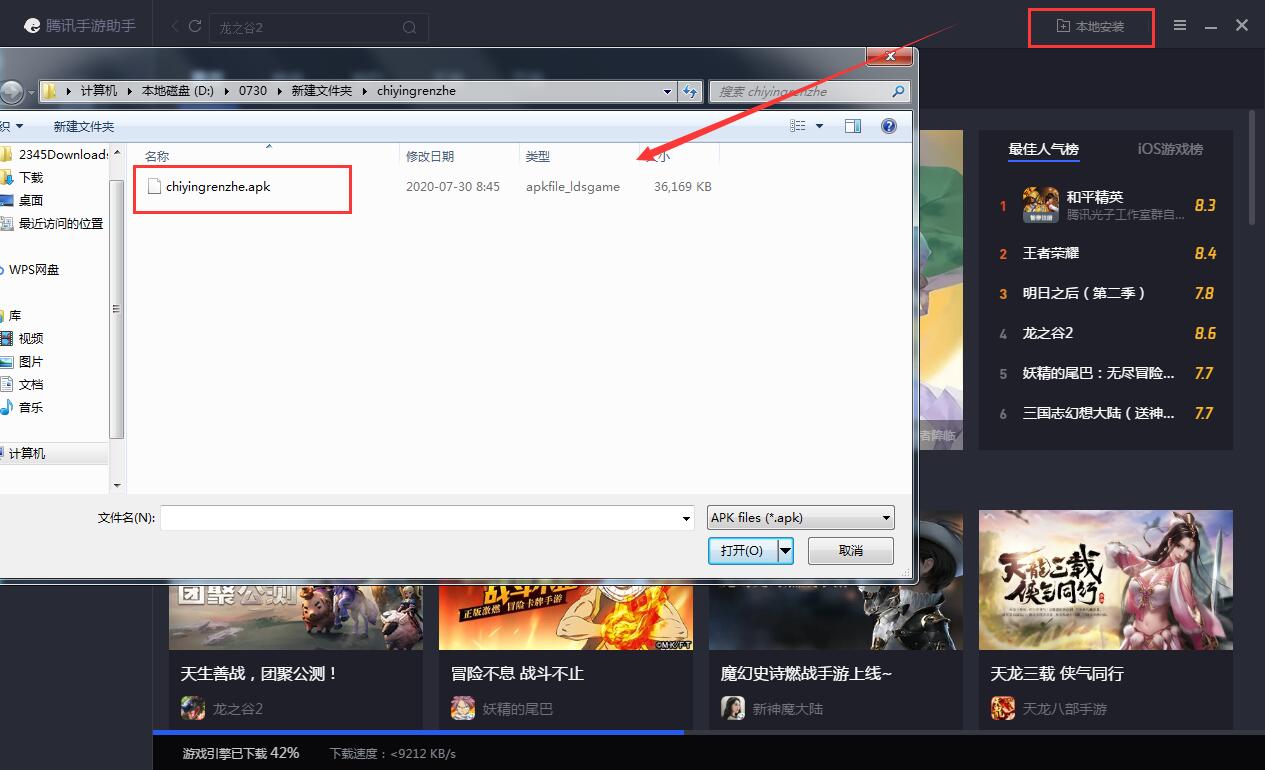The width and height of the screenshot is (1265, 770).
Task: Open the 天龙三载 侠气同行 banner thumbnail
Action: pos(1106,580)
